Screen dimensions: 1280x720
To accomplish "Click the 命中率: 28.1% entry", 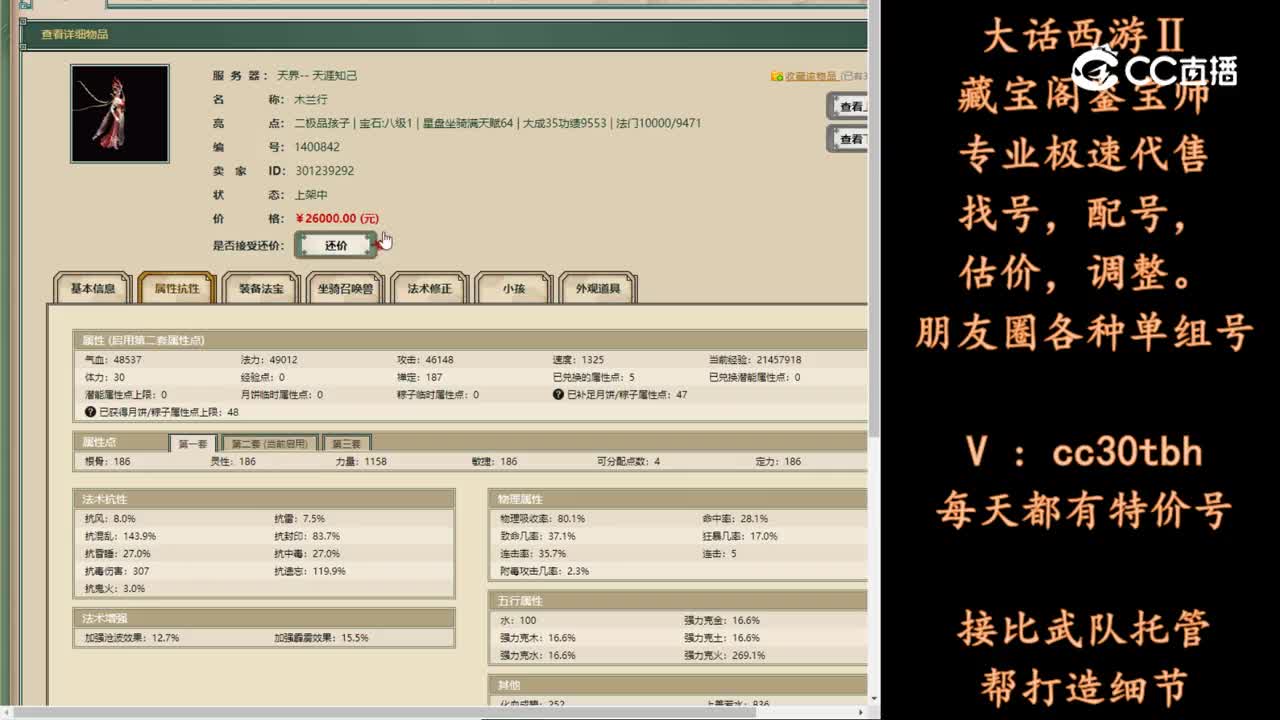I will [735, 519].
